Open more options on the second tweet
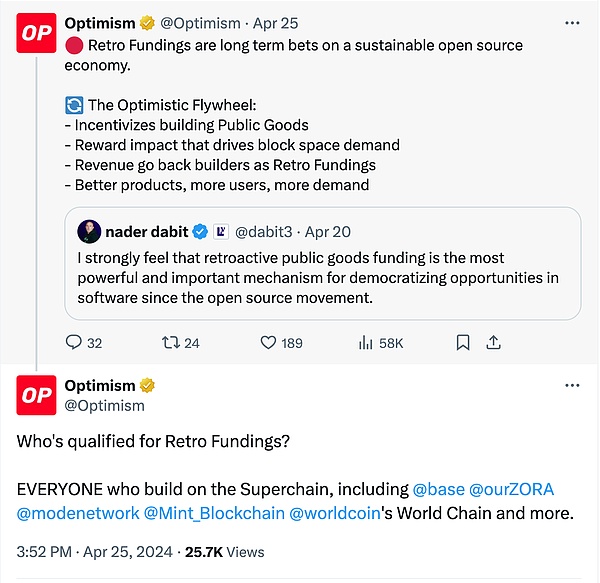This screenshot has height=583, width=600. (x=571, y=385)
